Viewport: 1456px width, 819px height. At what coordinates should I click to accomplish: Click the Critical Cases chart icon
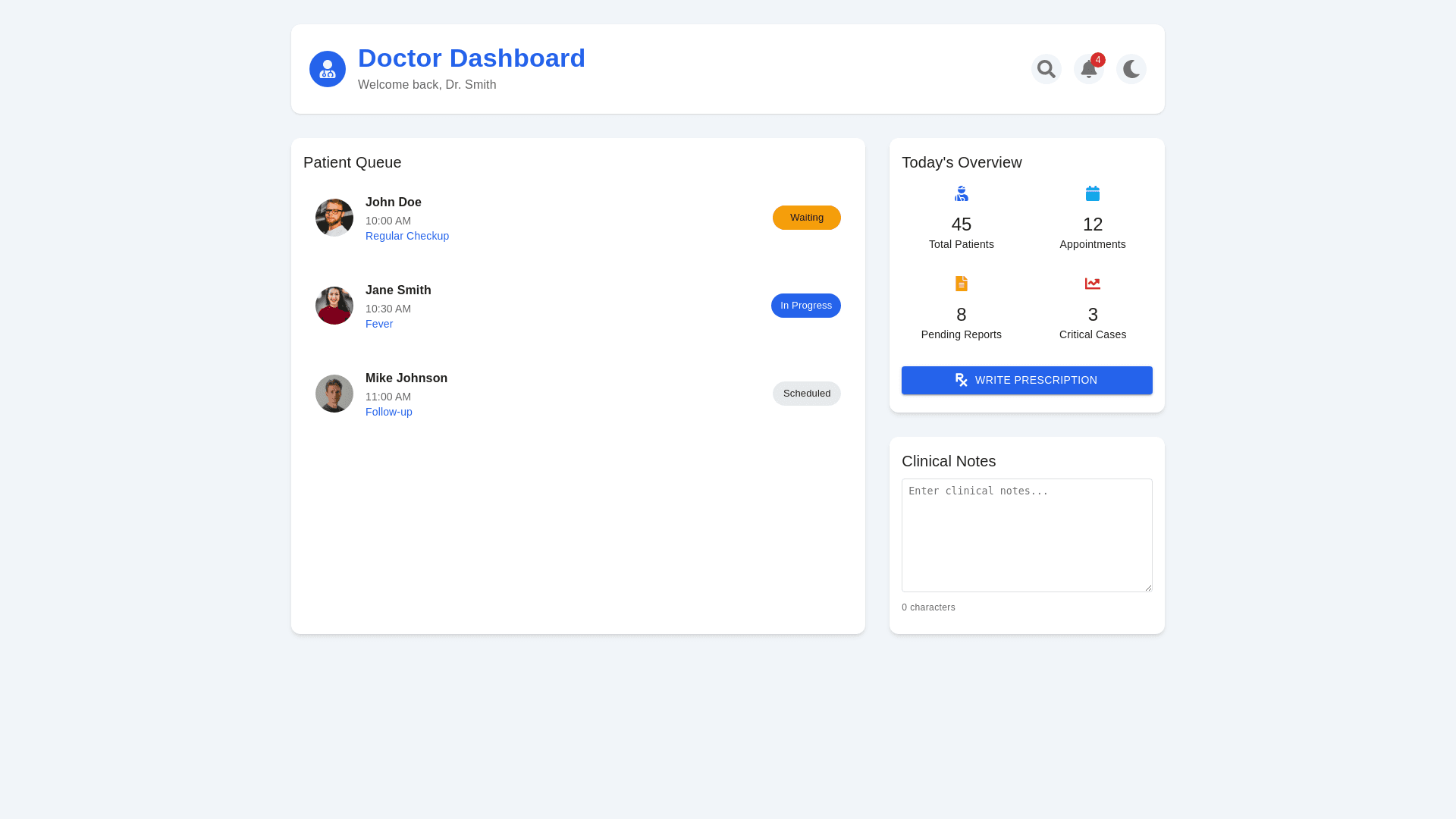(1092, 284)
